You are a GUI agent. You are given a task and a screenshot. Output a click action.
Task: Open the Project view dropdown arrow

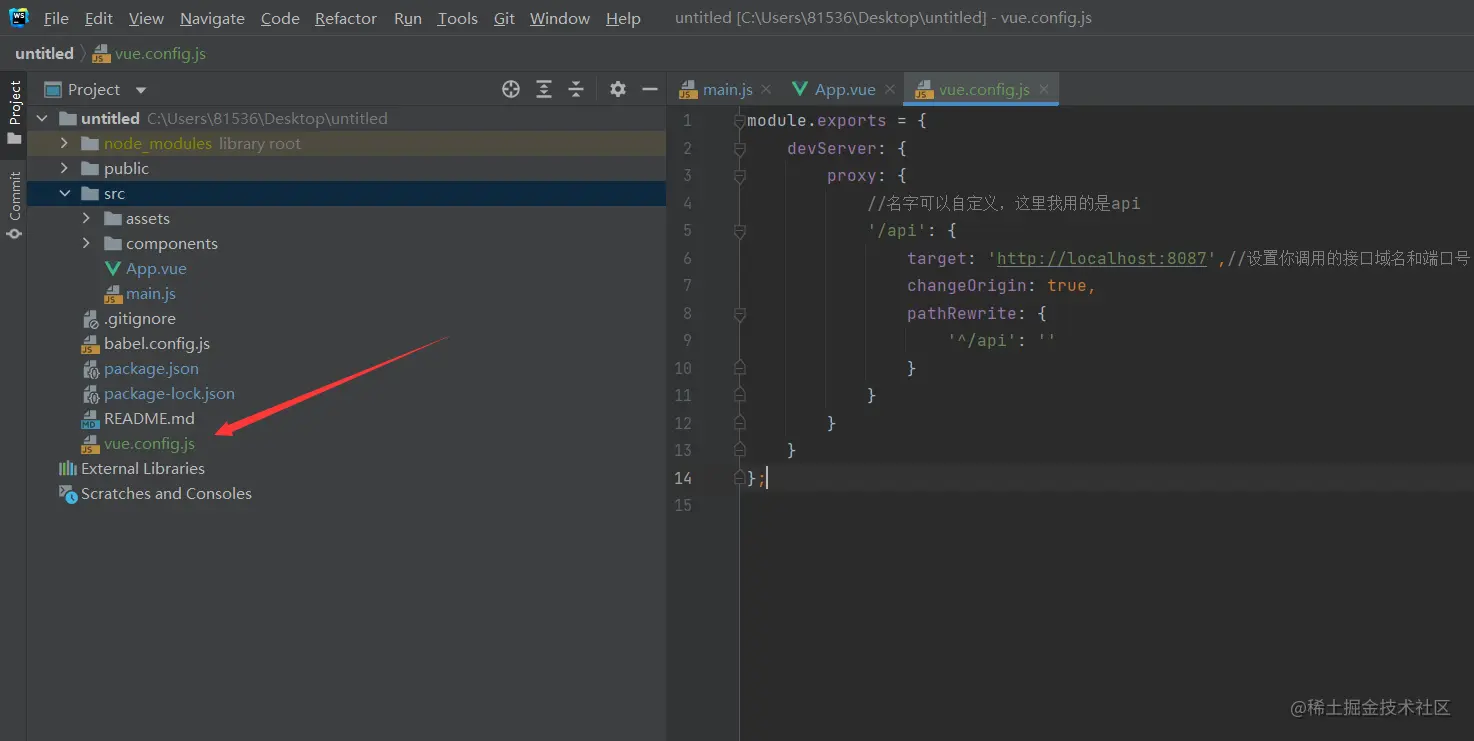click(141, 90)
